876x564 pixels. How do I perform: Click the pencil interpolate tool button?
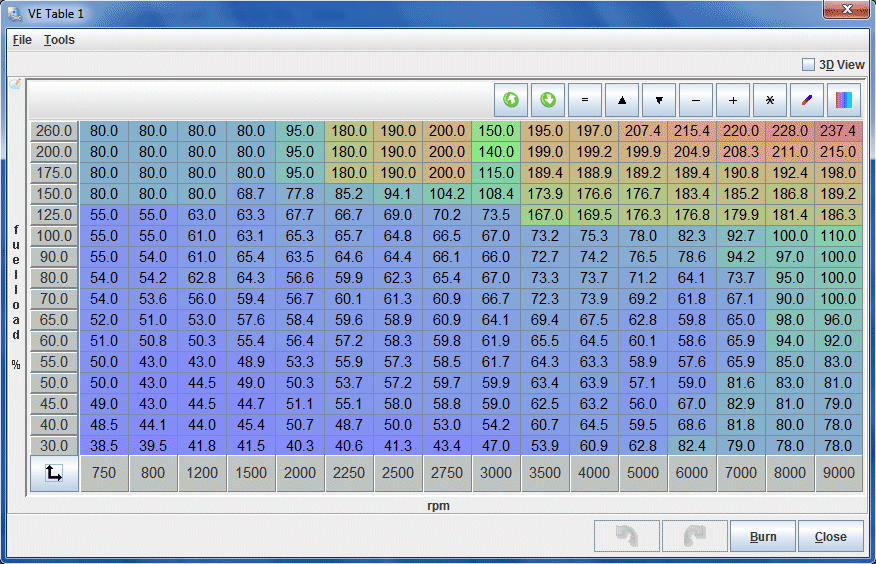tap(807, 100)
